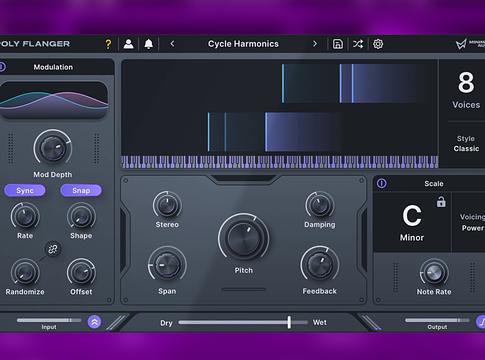Click the Scale info icon
The width and height of the screenshot is (485, 360).
[x=382, y=183]
